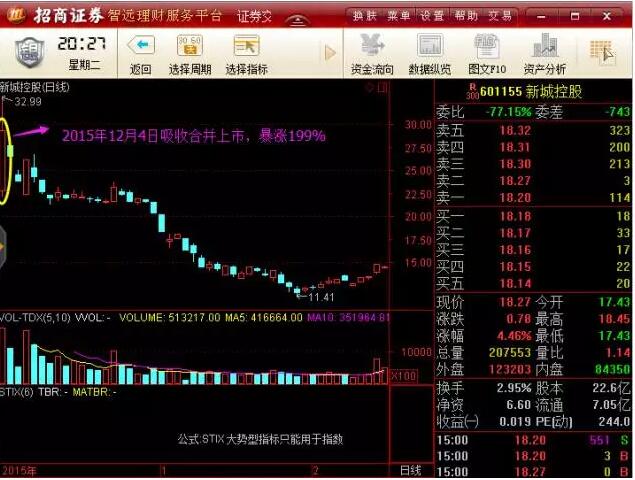635x480 pixels.
Task: Click the 卖二 price 18.27
Action: 515,181
